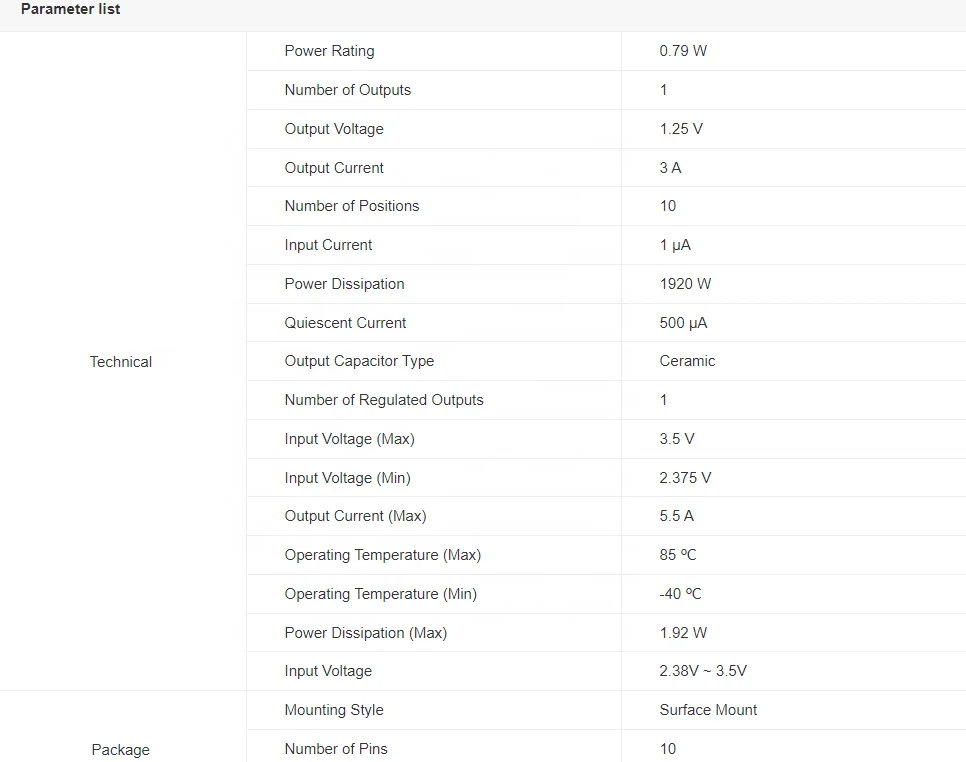Select the Power Rating label

point(329,51)
